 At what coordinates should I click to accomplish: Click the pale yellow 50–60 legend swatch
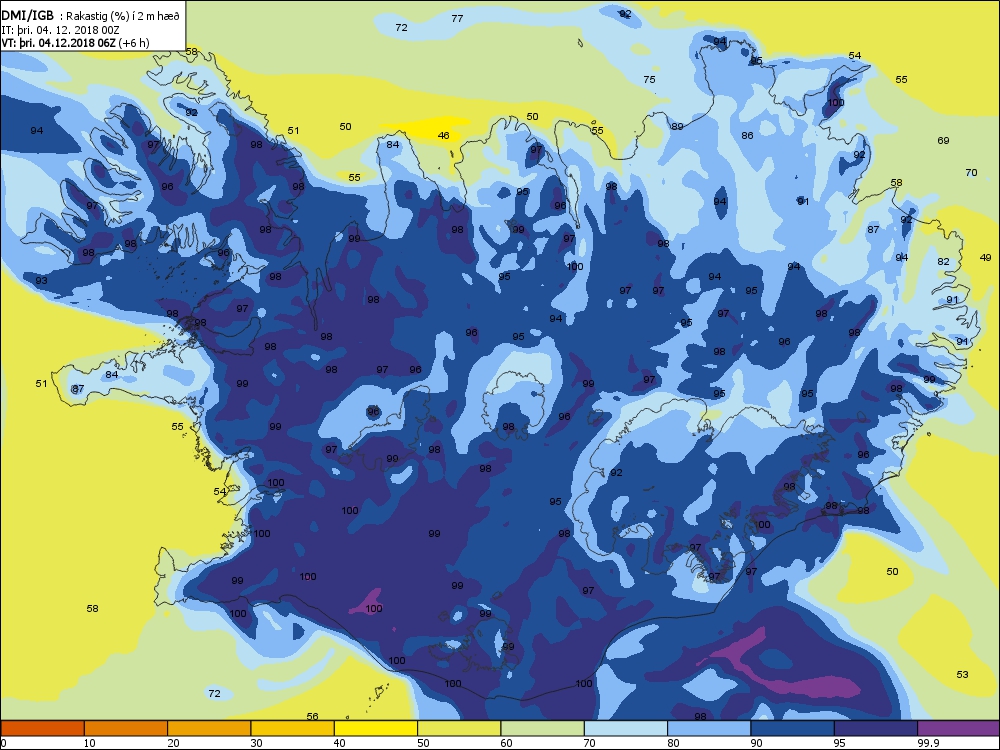(x=459, y=728)
